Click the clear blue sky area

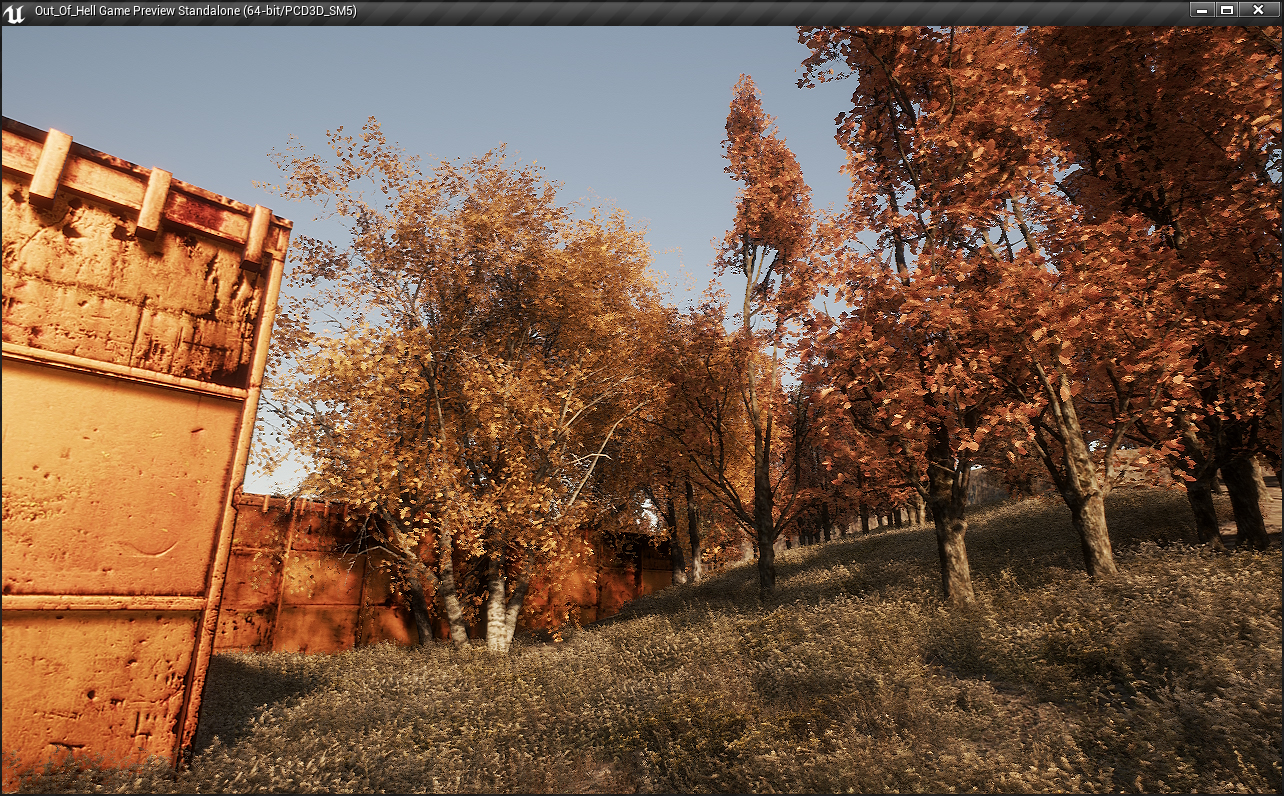coord(500,90)
